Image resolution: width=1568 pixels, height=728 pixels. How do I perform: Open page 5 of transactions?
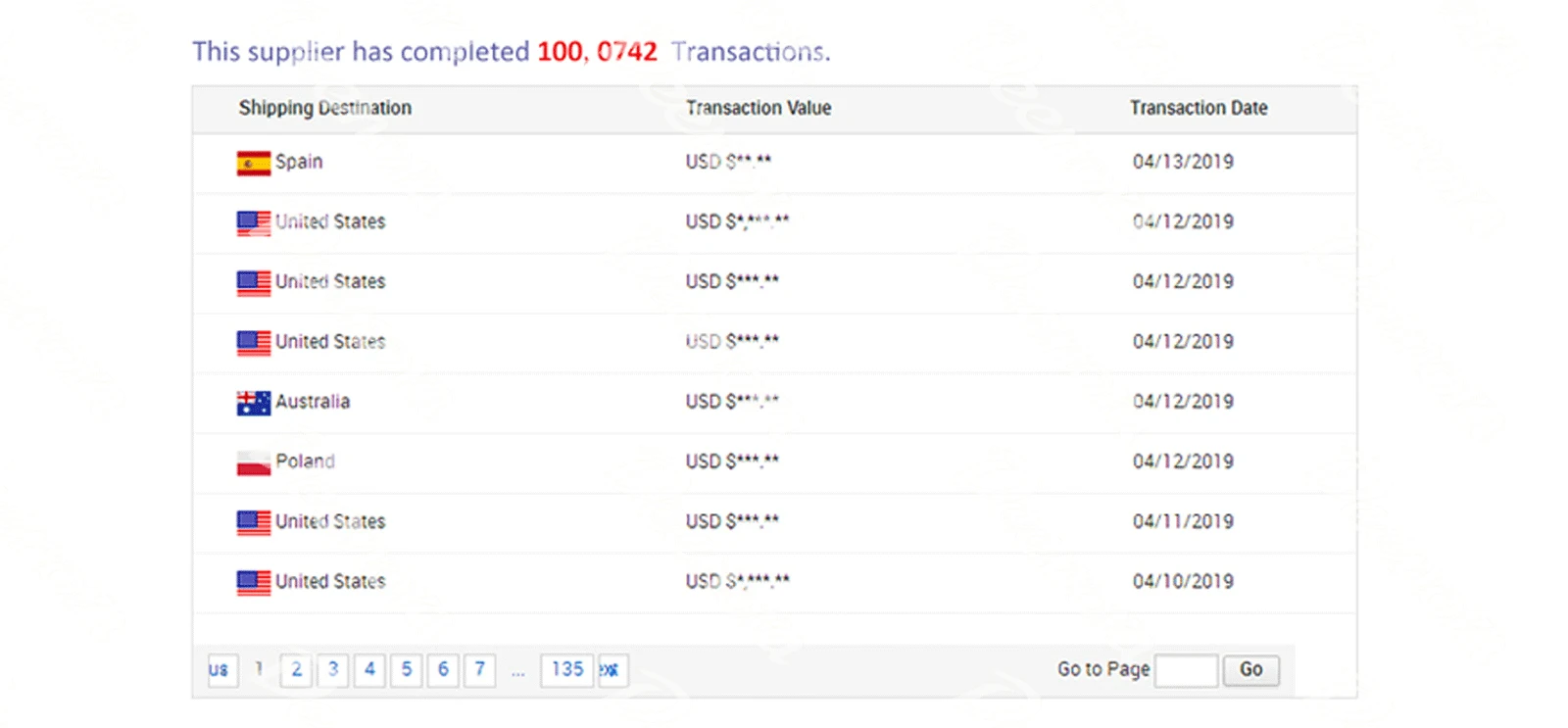pos(407,670)
